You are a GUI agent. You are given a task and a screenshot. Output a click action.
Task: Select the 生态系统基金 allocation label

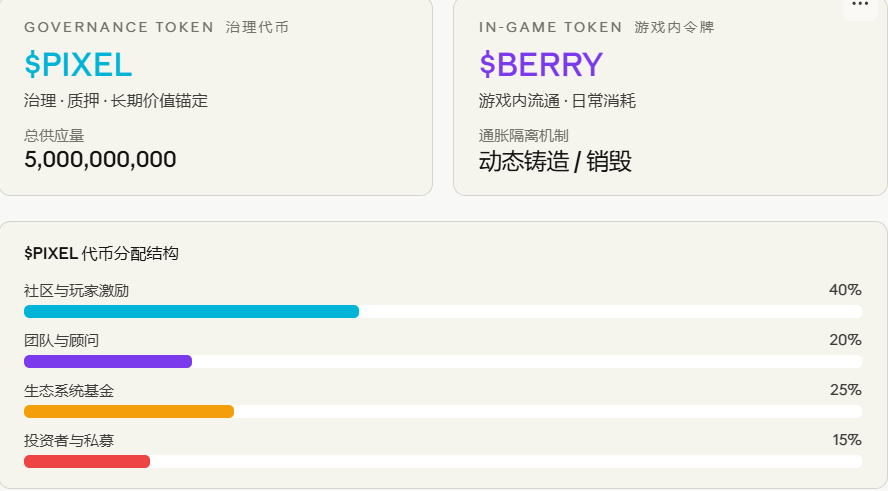click(x=69, y=390)
